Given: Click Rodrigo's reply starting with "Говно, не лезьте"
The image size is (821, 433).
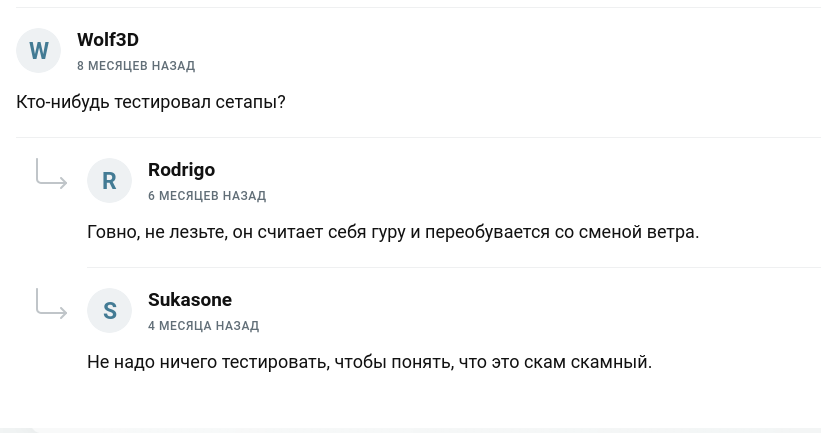Looking at the screenshot, I should point(392,232).
